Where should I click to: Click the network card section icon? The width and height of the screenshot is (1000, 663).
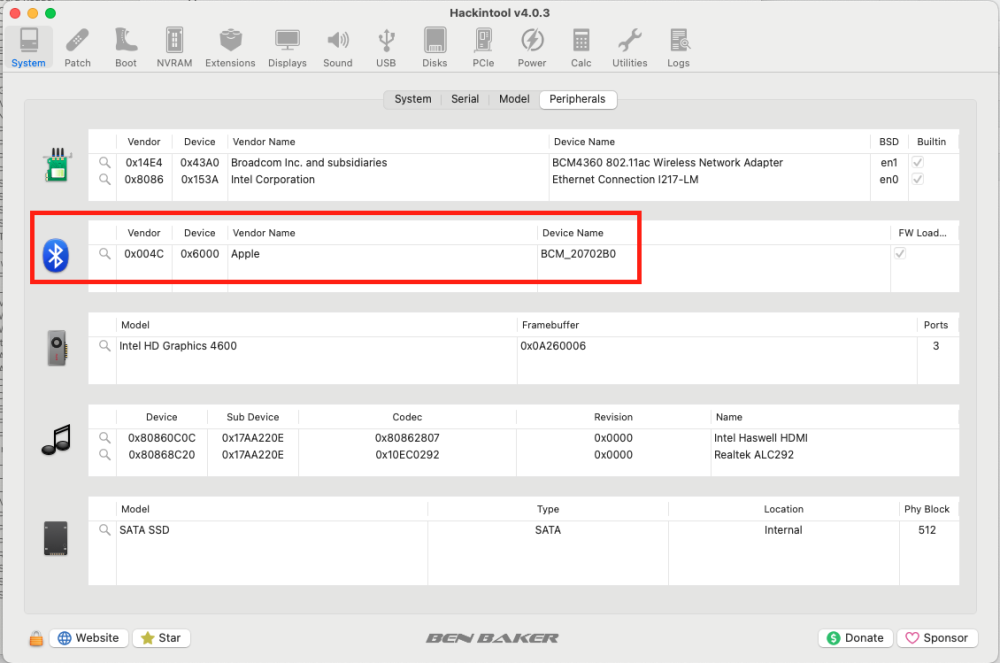tap(57, 164)
